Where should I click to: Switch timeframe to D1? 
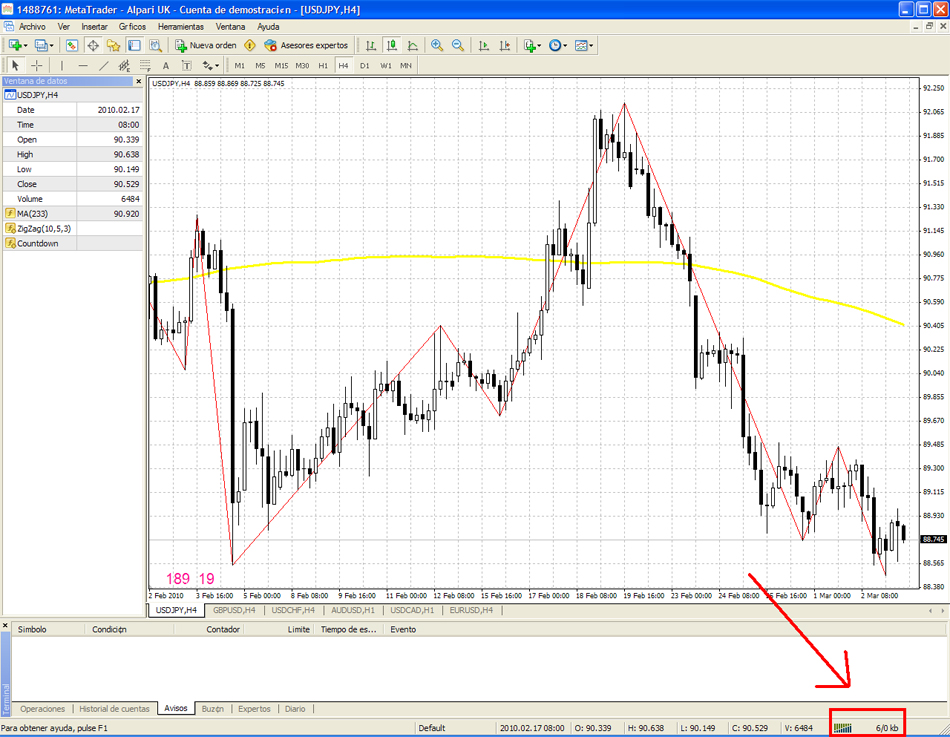coord(364,65)
